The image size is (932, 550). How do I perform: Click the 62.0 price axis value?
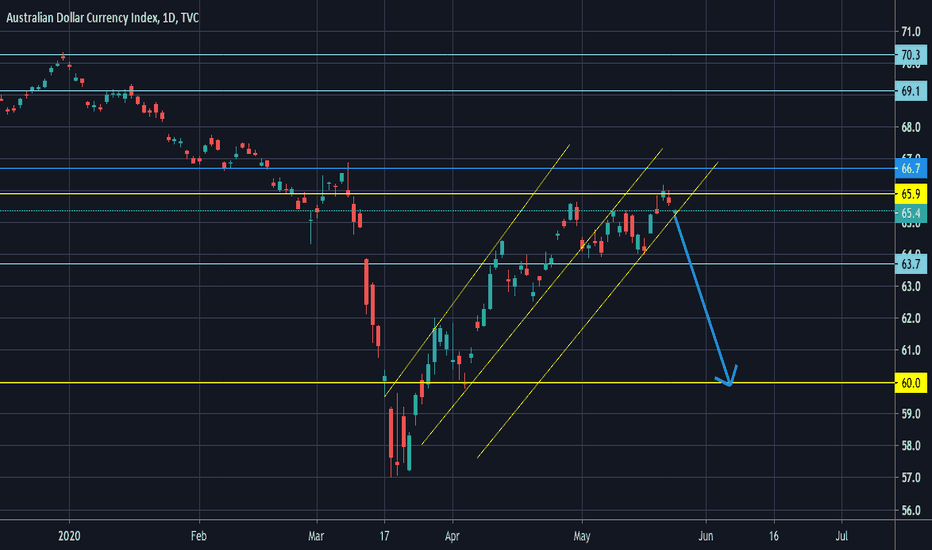coord(911,319)
